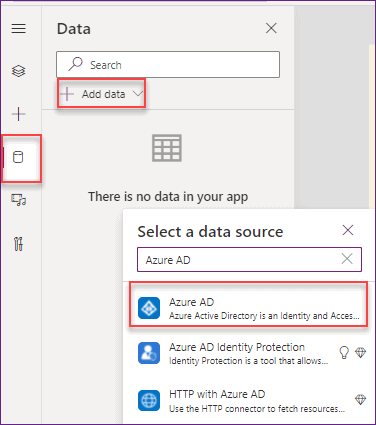
Task: Click the premium diamond icon for Identity Protection
Action: pyautogui.click(x=360, y=352)
